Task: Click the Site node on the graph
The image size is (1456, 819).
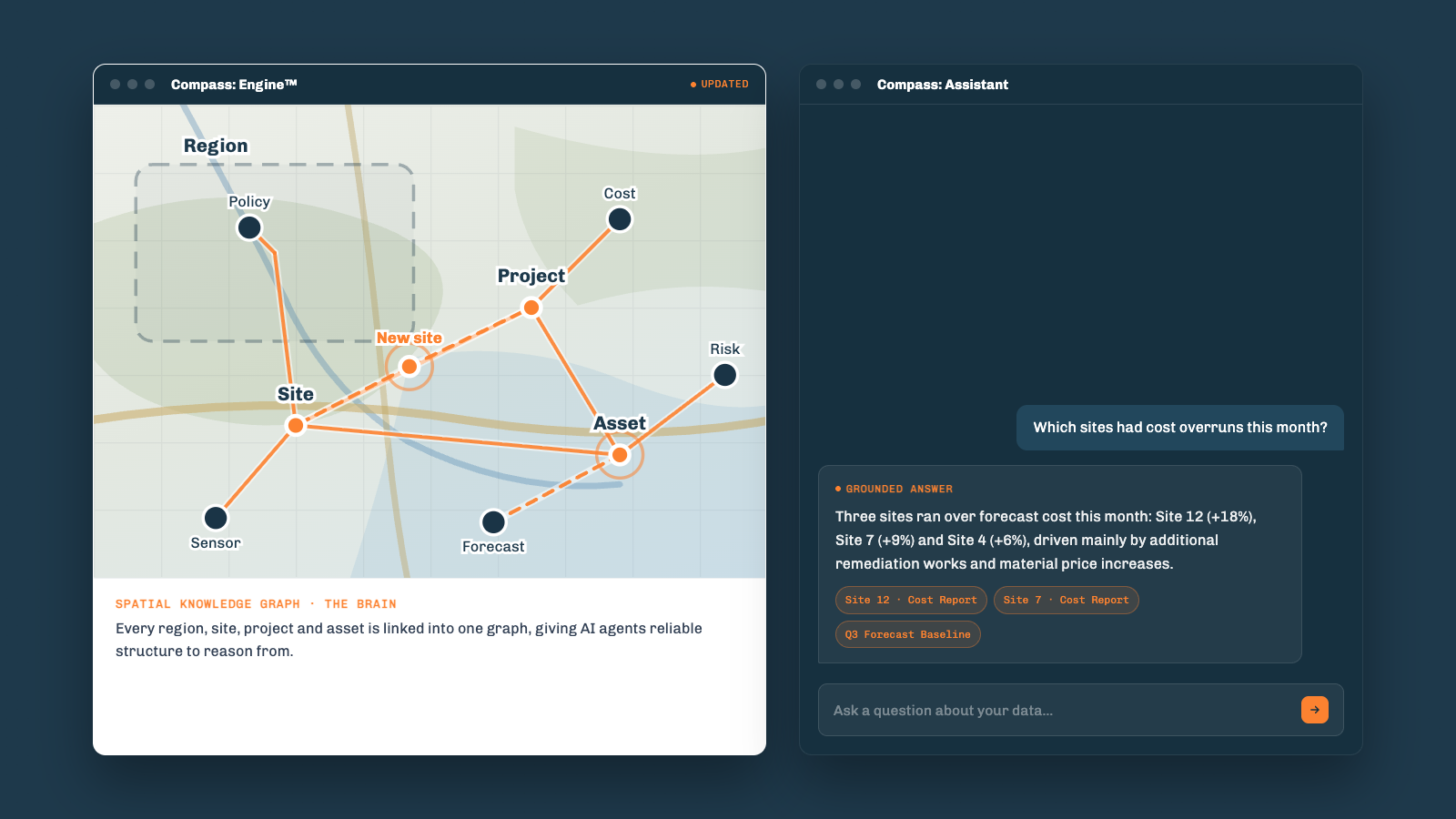Action: click(296, 425)
